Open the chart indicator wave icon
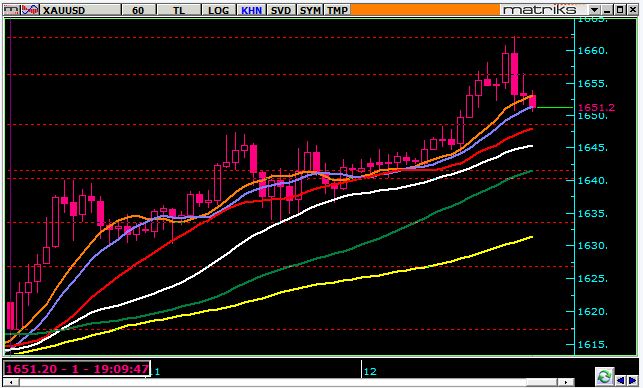 [x=30, y=9]
